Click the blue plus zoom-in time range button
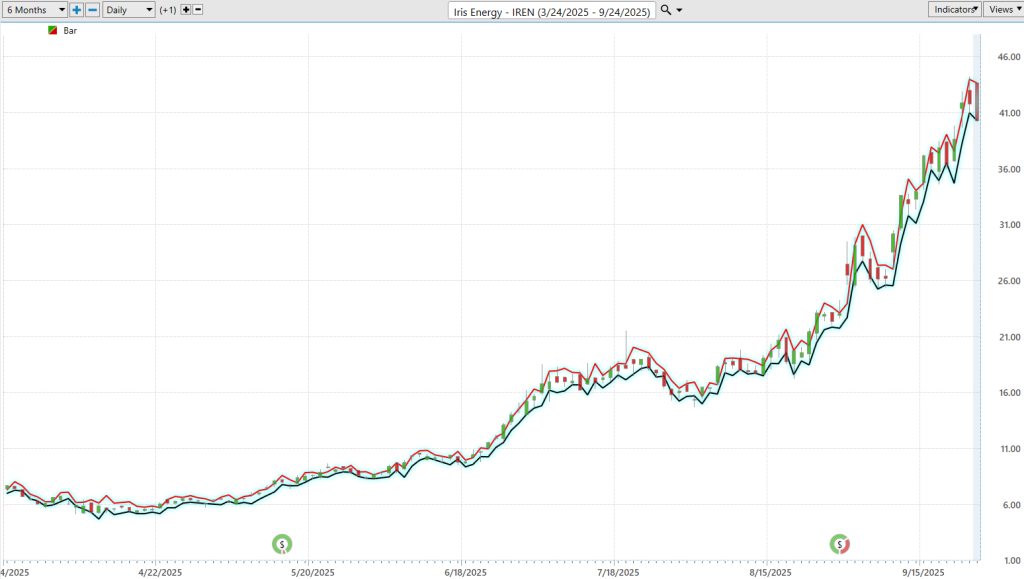 [77, 9]
